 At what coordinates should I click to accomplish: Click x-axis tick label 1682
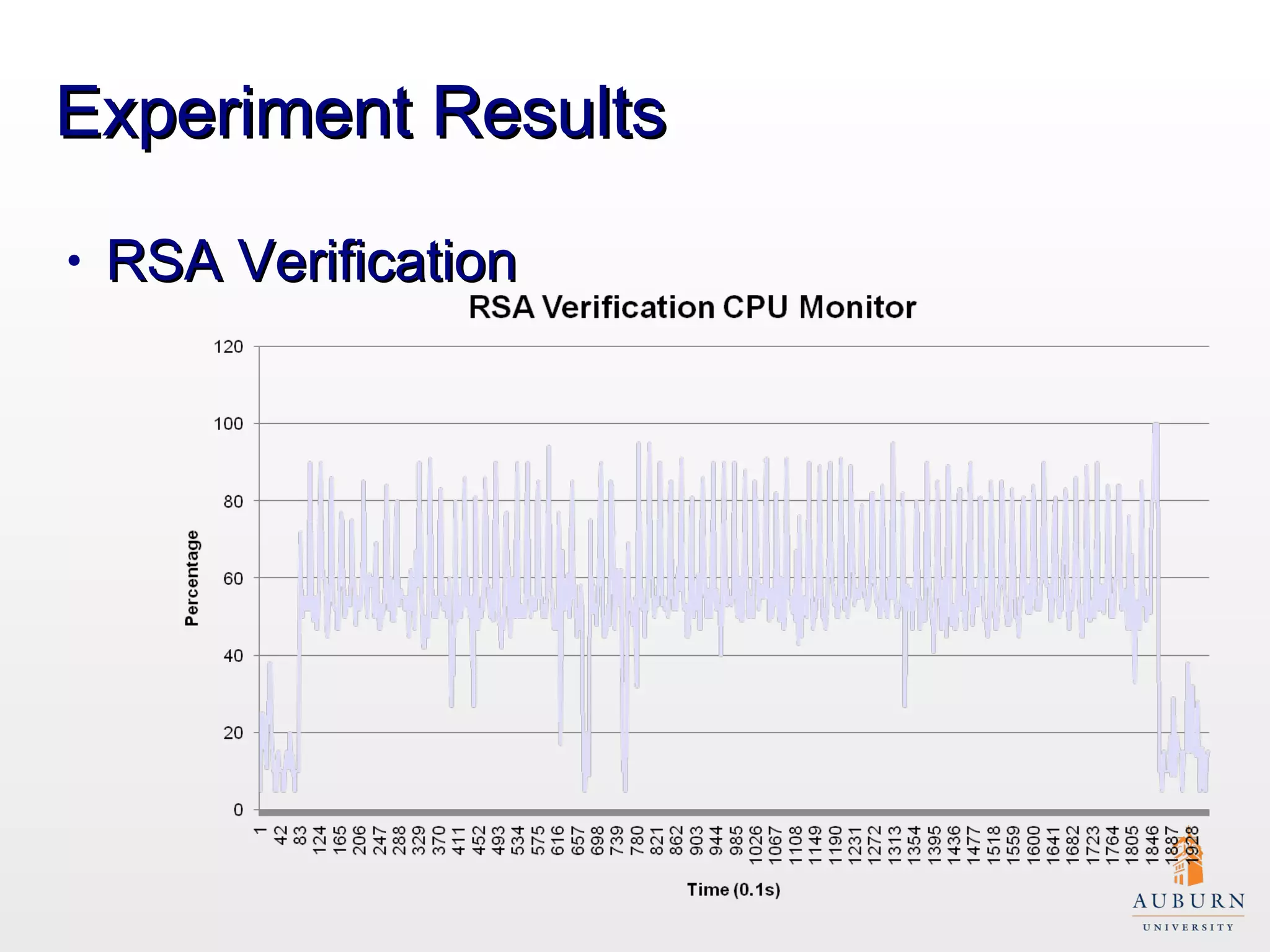(1074, 845)
